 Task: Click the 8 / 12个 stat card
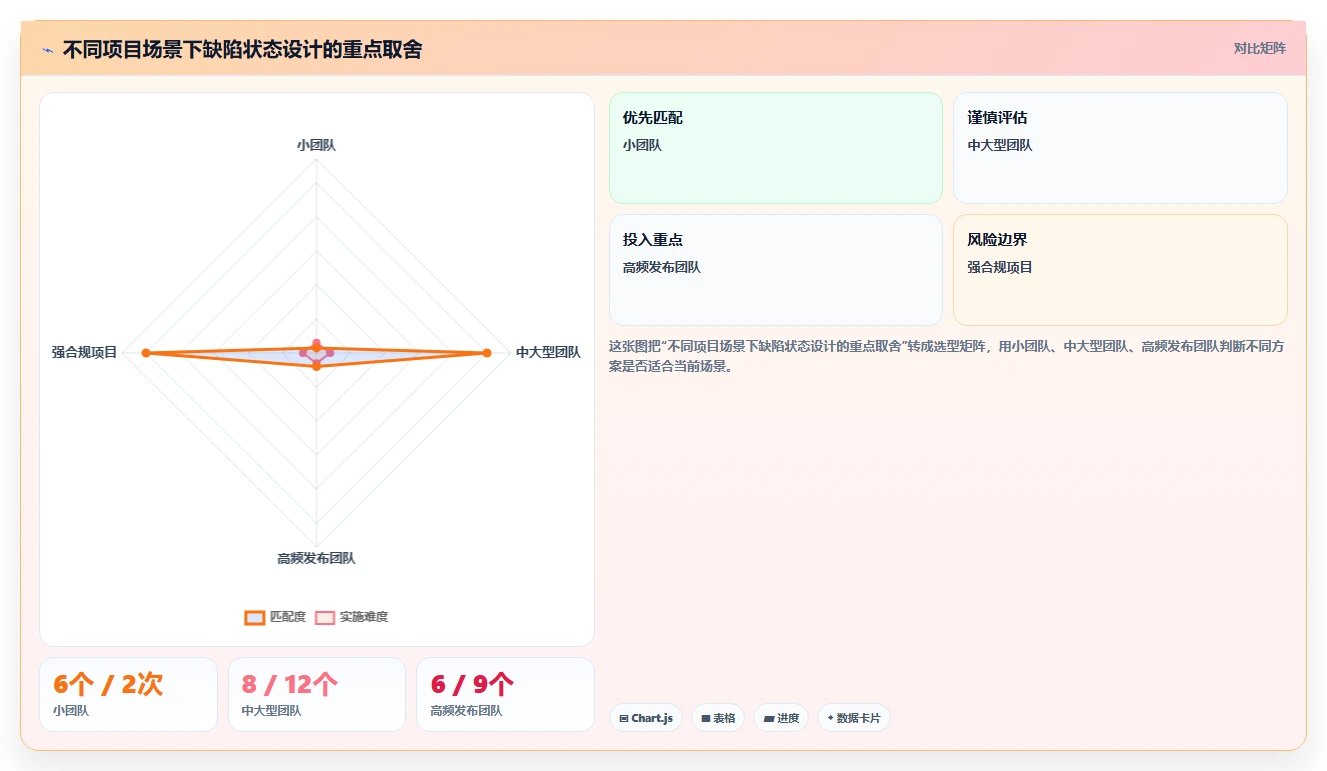click(317, 694)
